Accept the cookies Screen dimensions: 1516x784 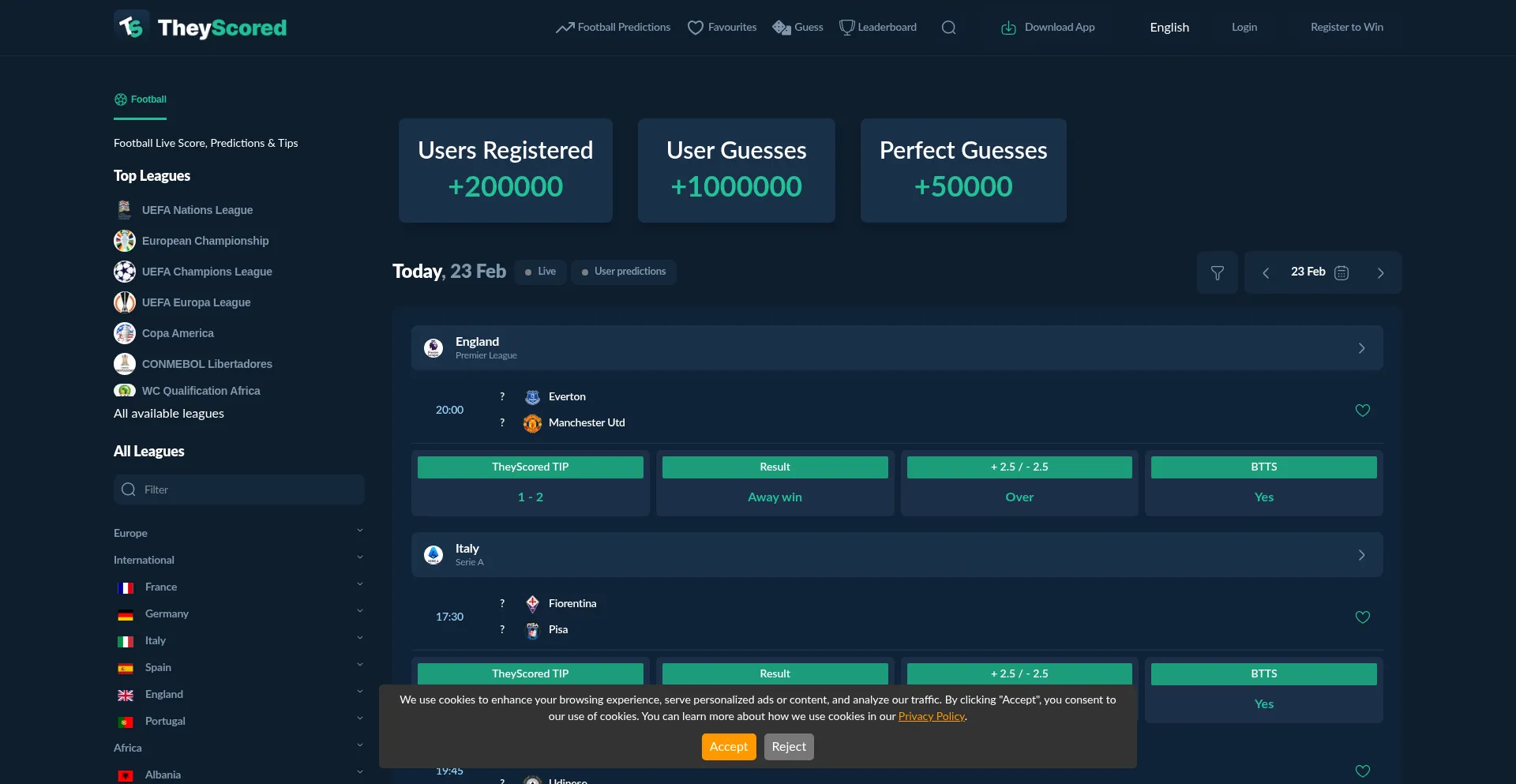pyautogui.click(x=729, y=747)
